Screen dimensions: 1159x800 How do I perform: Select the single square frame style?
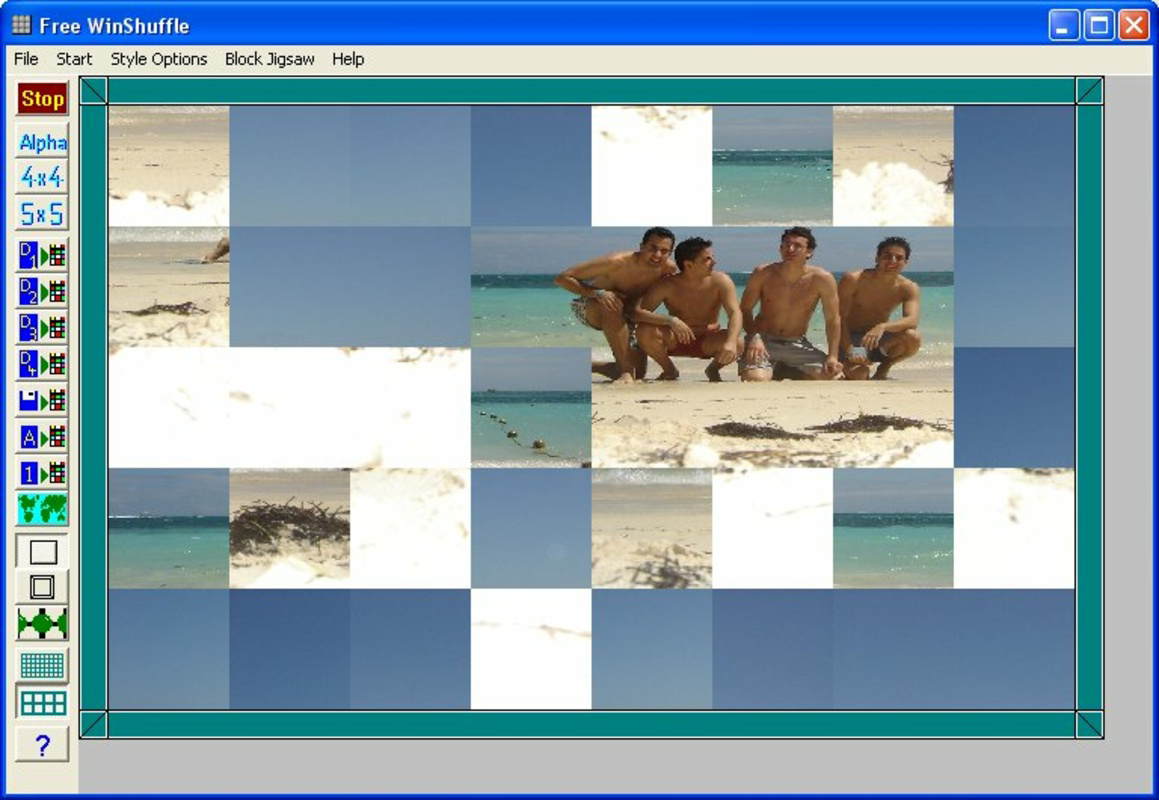click(x=42, y=552)
